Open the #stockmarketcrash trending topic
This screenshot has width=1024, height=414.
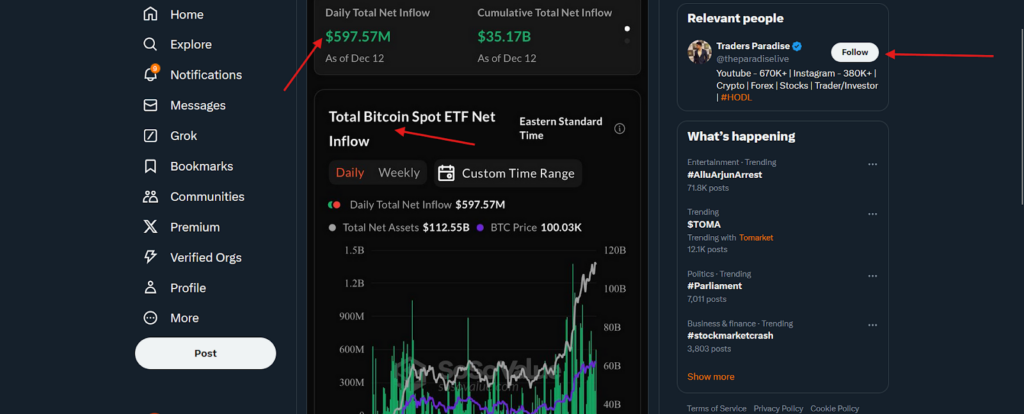730,336
